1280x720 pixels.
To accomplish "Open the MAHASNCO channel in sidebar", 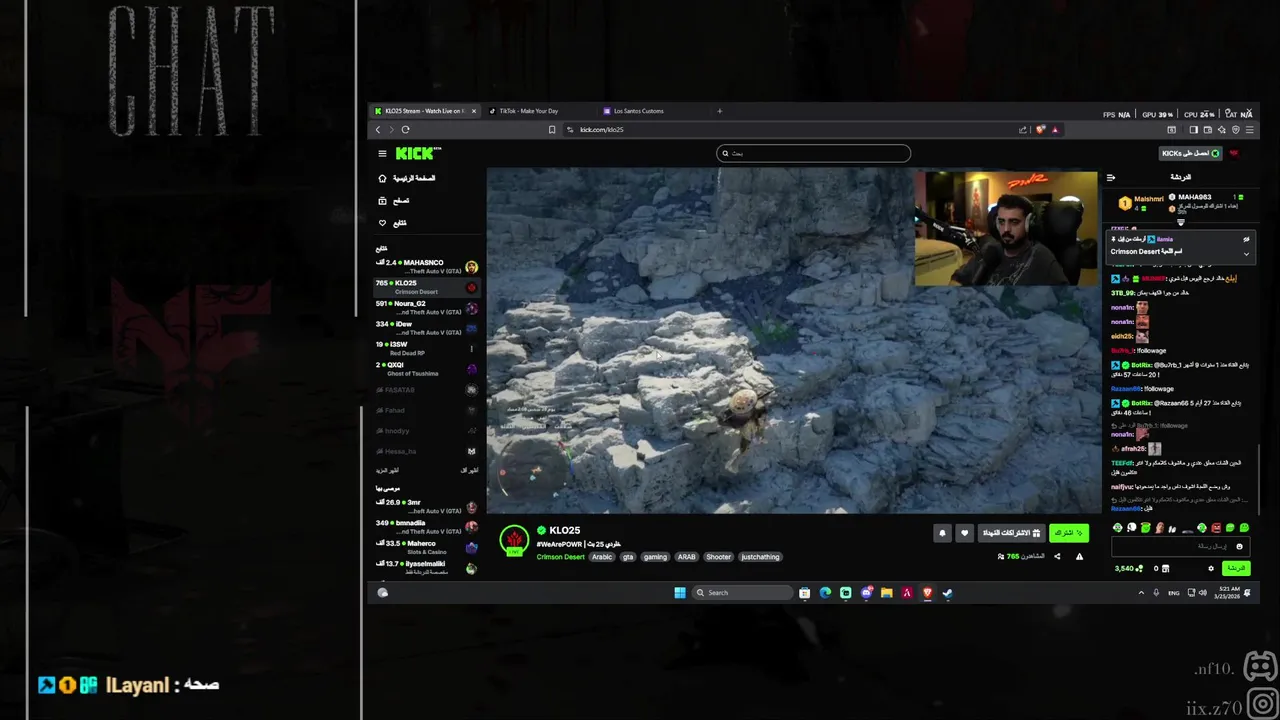I will pyautogui.click(x=427, y=267).
